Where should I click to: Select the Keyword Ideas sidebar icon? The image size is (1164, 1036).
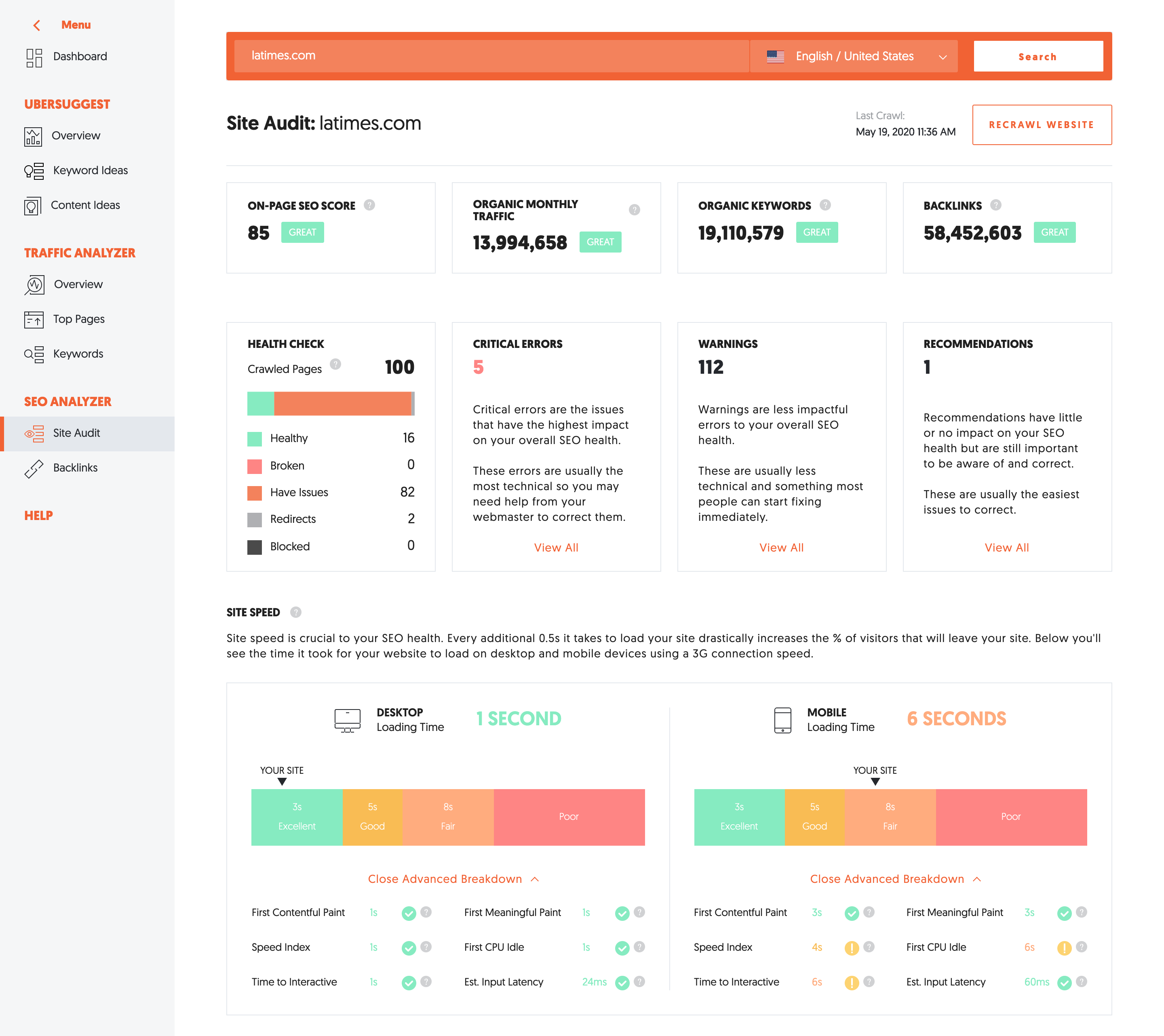click(x=34, y=170)
